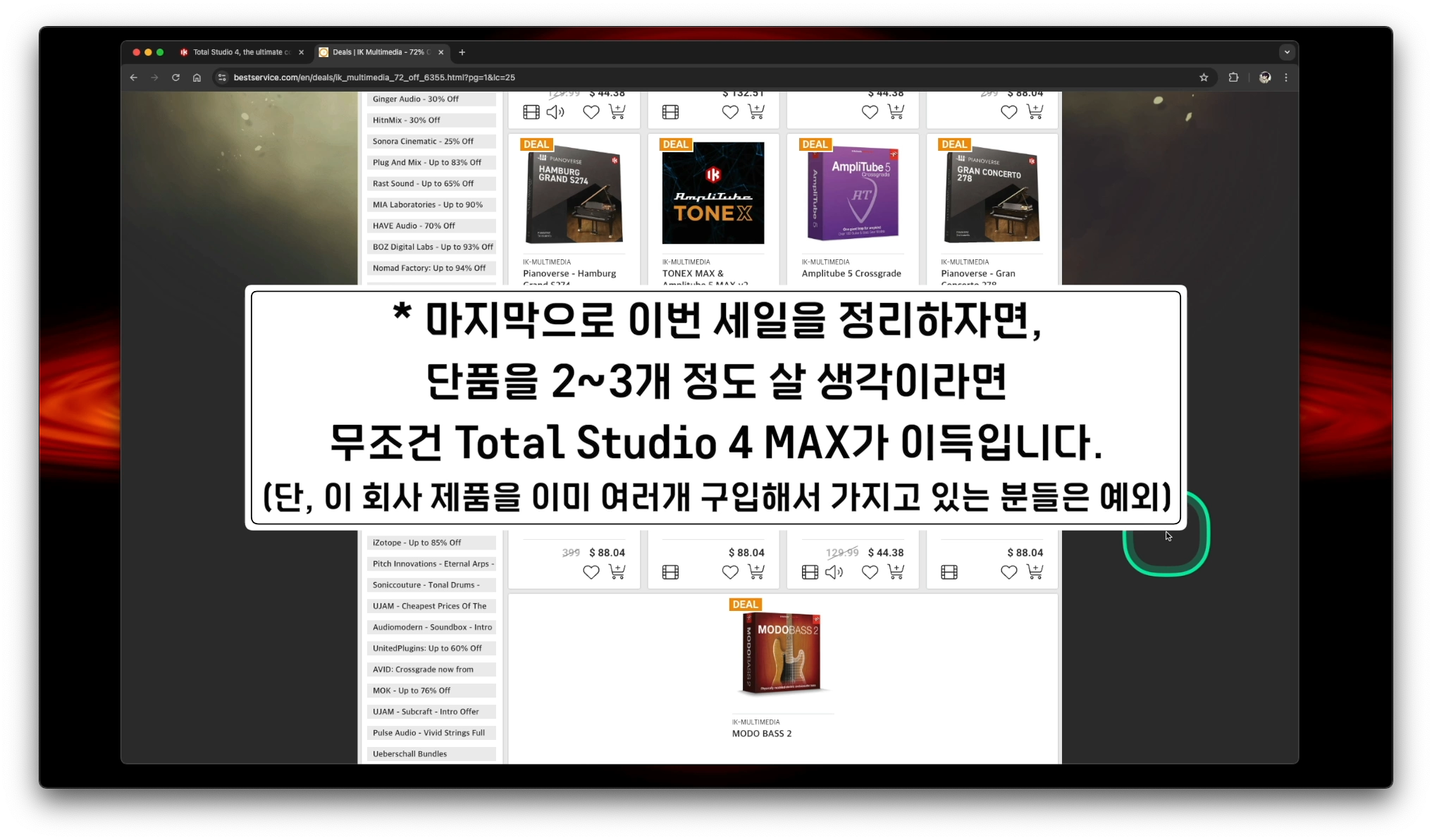The width and height of the screenshot is (1432, 840).
Task: Add Amplitube 5 Crossgrade to wishlist
Action: pos(870,572)
